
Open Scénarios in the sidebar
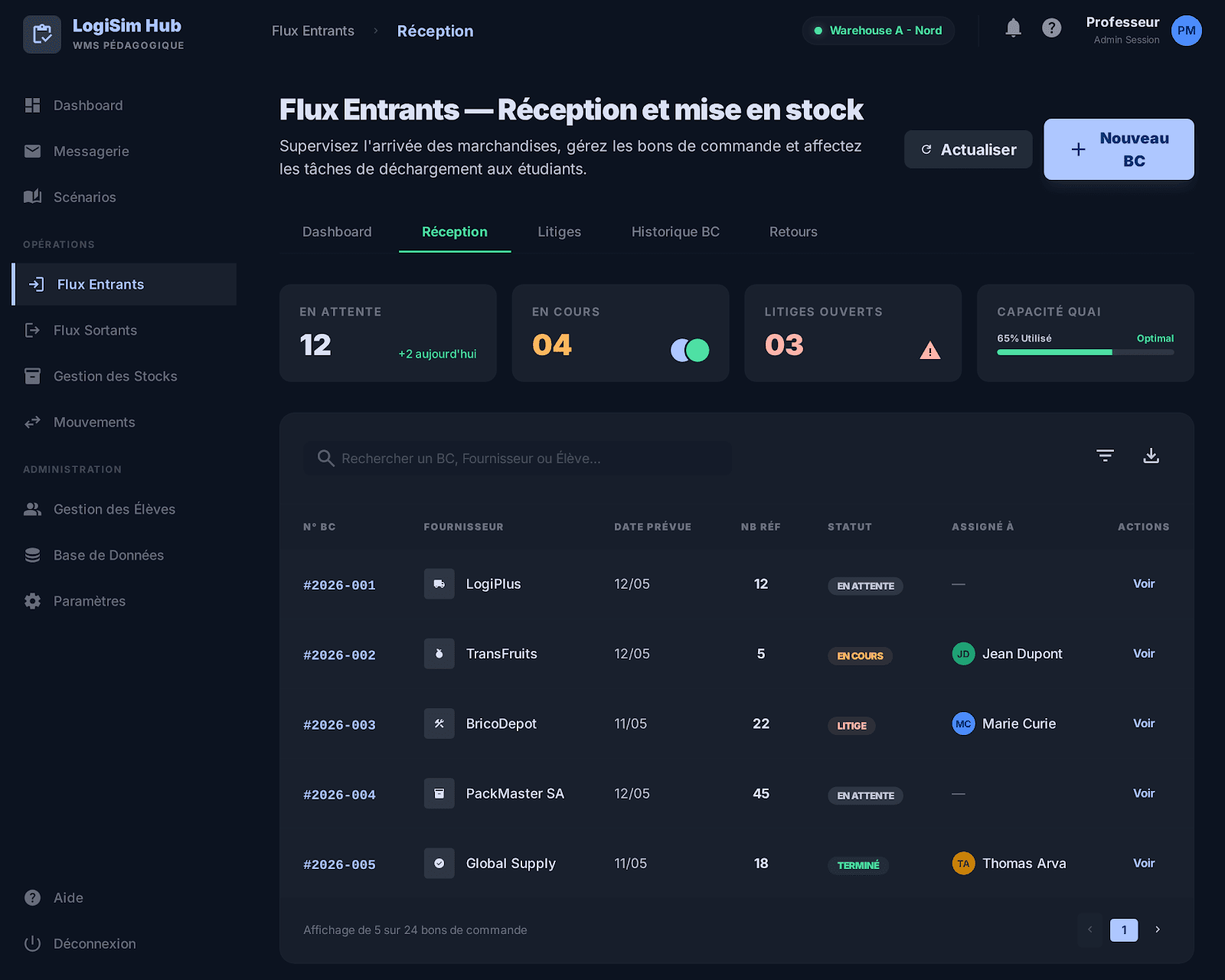pyautogui.click(x=124, y=198)
